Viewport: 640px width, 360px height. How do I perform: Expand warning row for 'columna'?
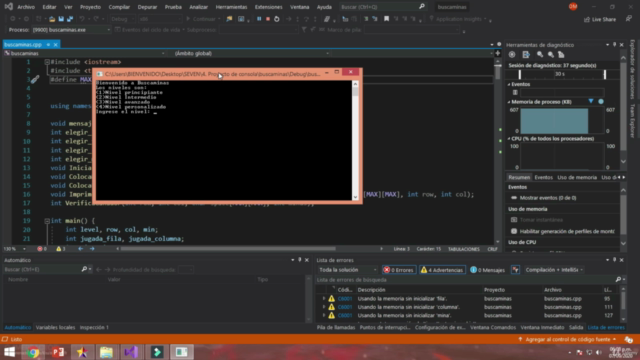(324, 307)
